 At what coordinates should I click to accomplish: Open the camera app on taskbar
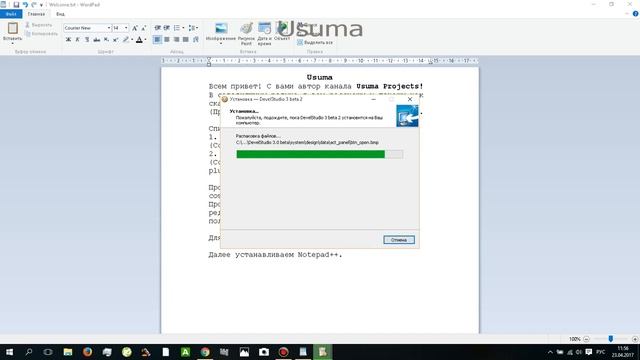click(x=264, y=352)
